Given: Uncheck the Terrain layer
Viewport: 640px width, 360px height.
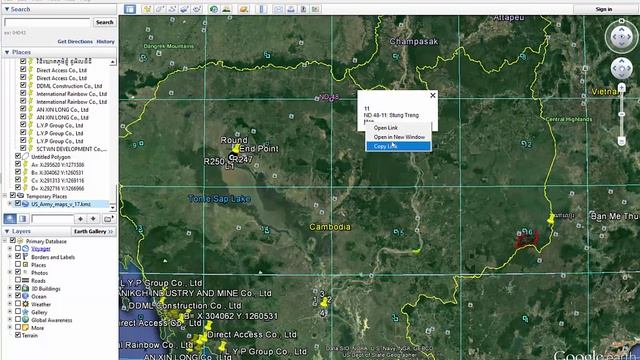Looking at the screenshot, I should pyautogui.click(x=18, y=335).
